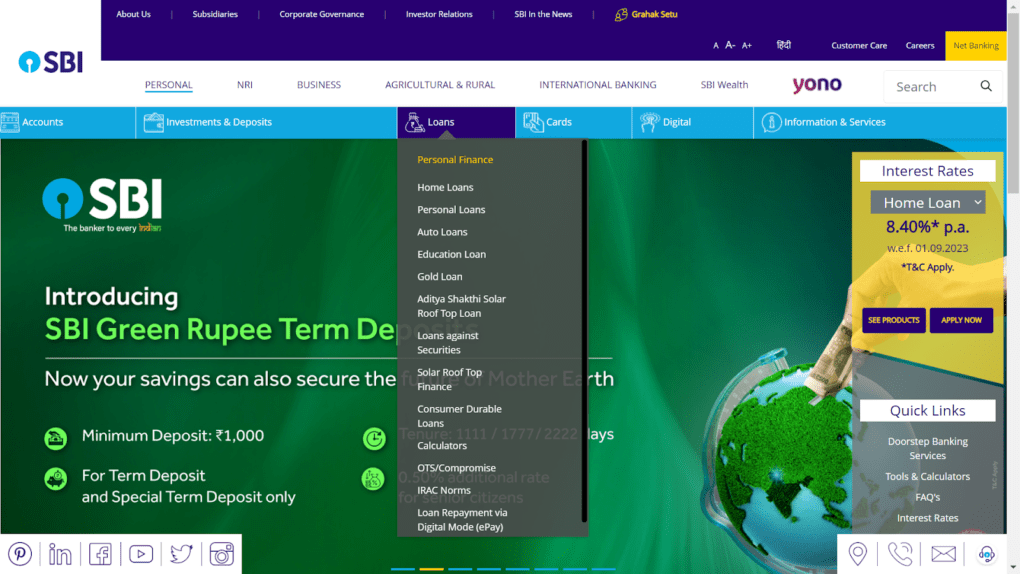Screen dimensions: 1020x574
Task: Open SBI LinkedIn page icon
Action: [60, 554]
